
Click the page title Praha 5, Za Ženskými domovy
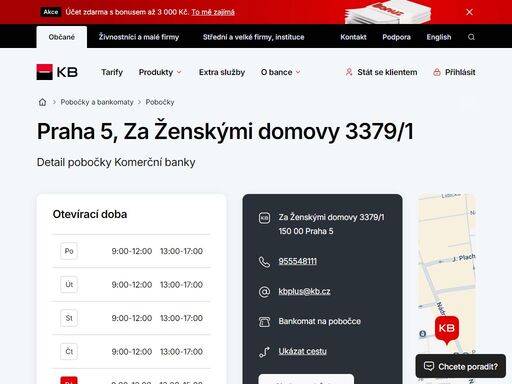[x=225, y=132]
